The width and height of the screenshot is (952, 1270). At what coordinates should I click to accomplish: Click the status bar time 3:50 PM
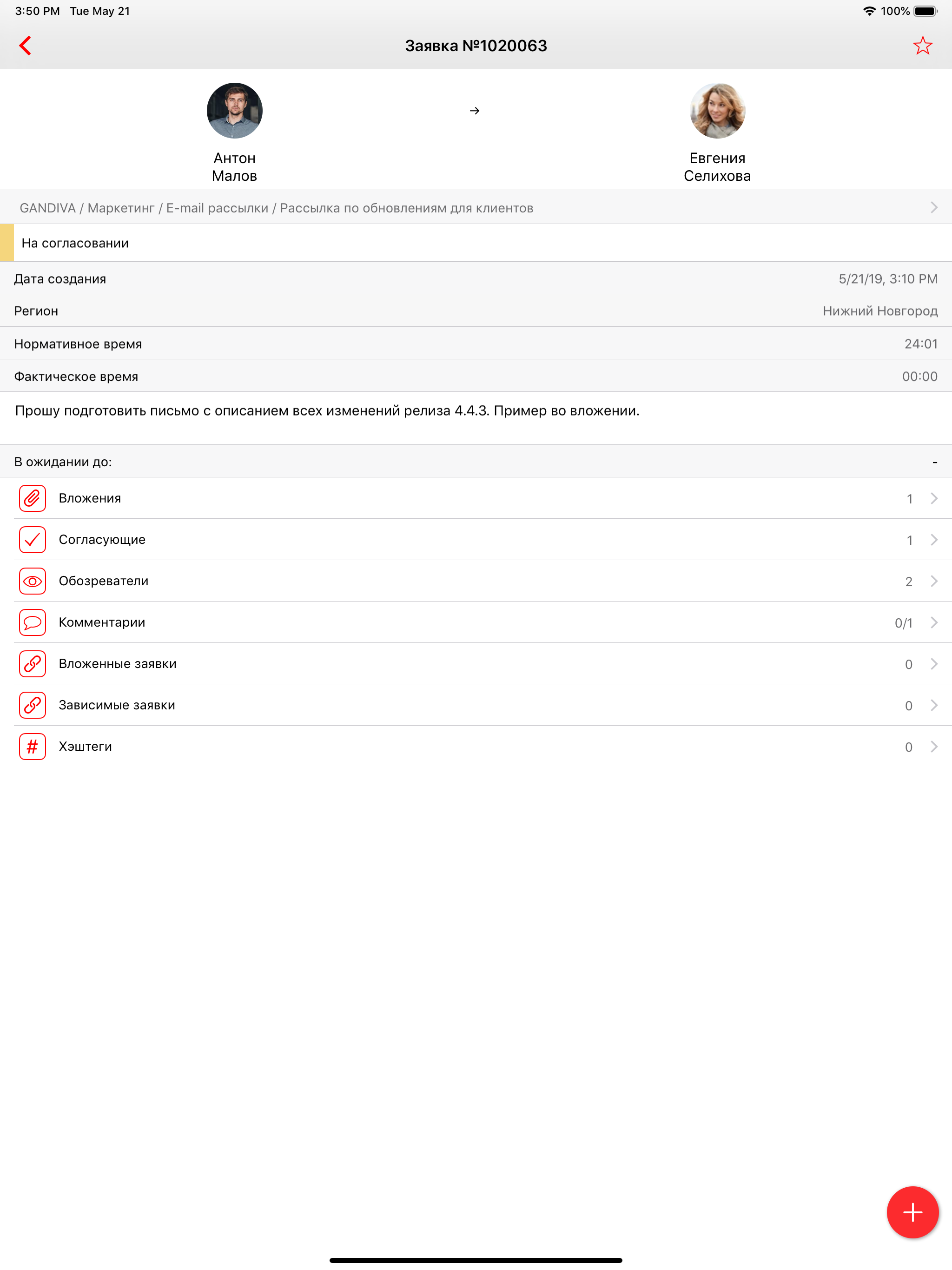[x=37, y=11]
